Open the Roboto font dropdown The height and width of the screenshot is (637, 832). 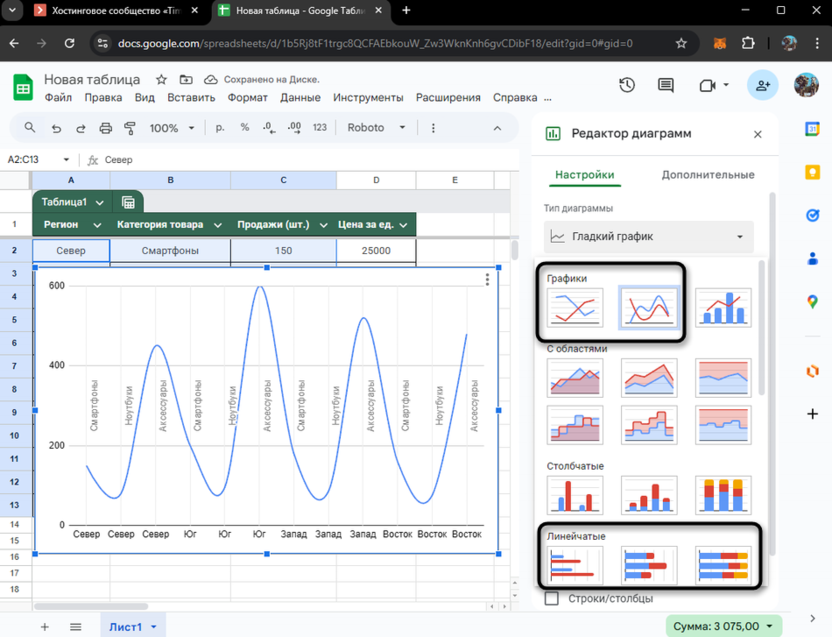coord(376,128)
